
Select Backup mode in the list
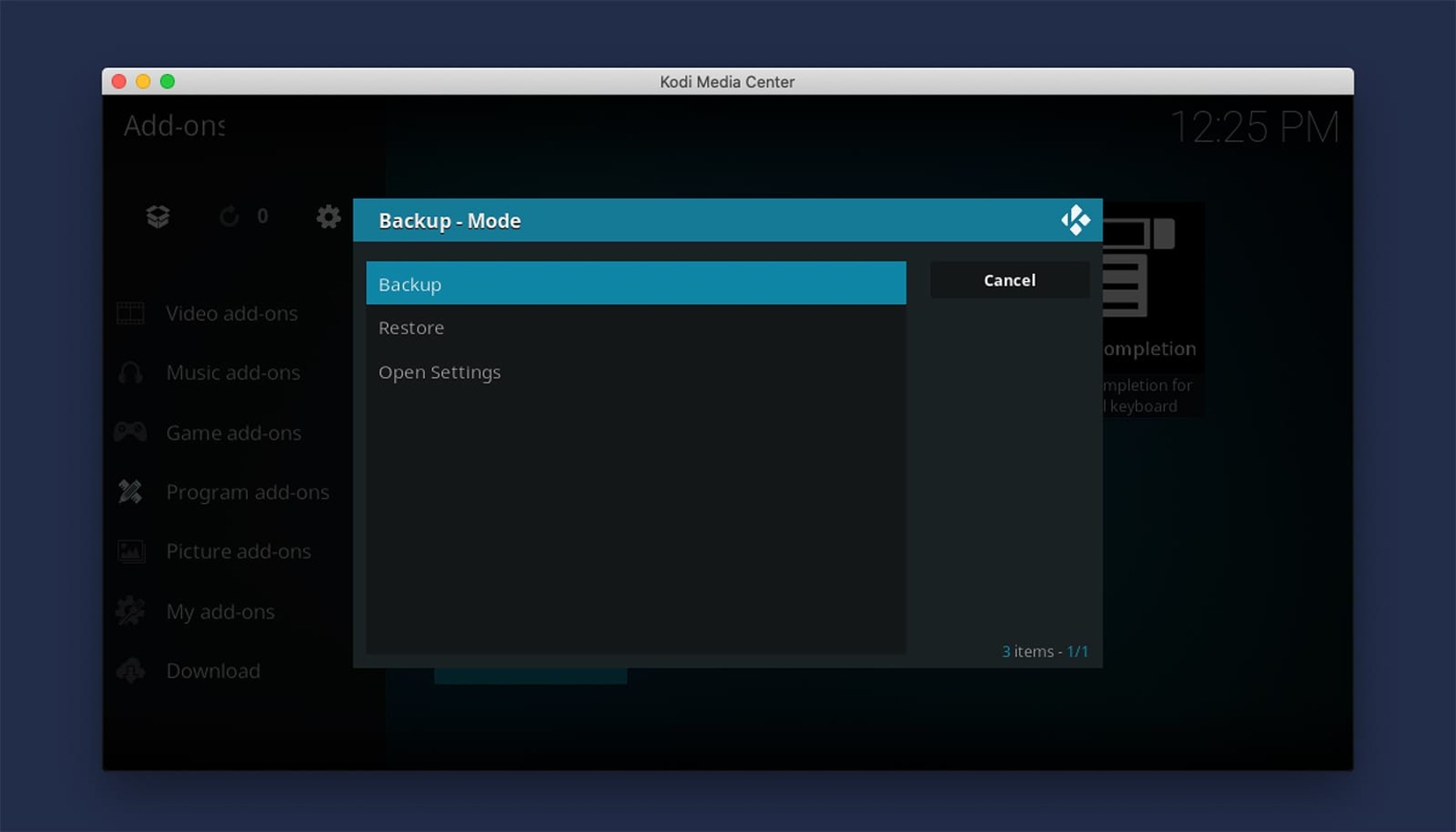coord(635,284)
